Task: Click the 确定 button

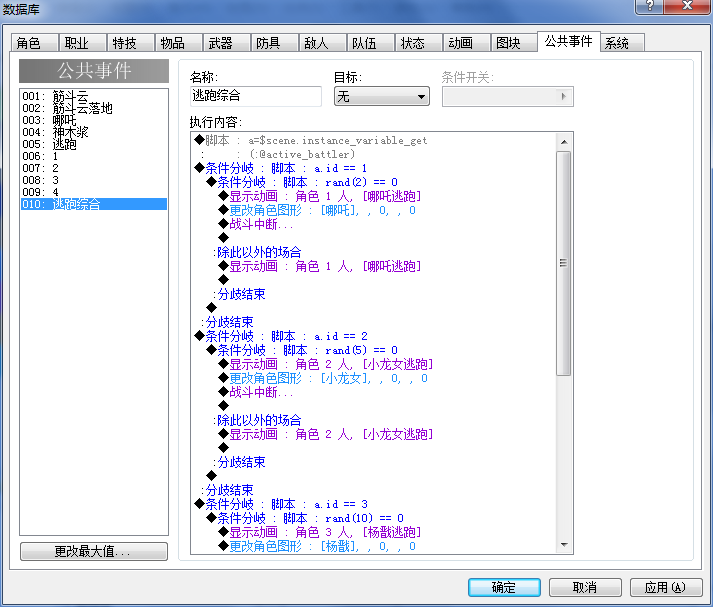Action: (504, 587)
